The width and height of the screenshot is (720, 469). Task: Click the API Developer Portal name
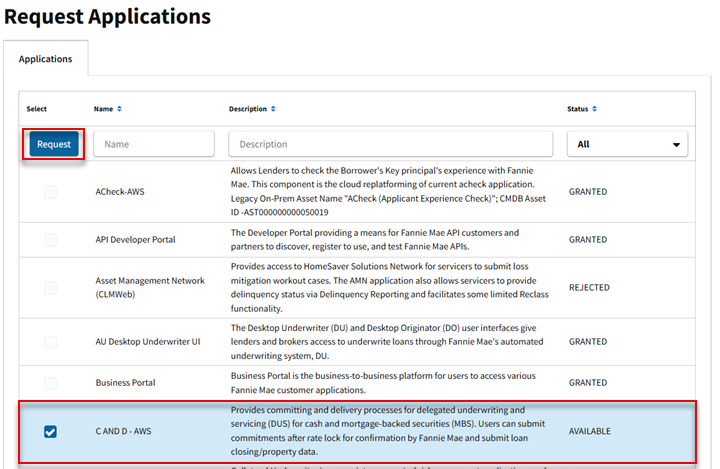click(138, 240)
